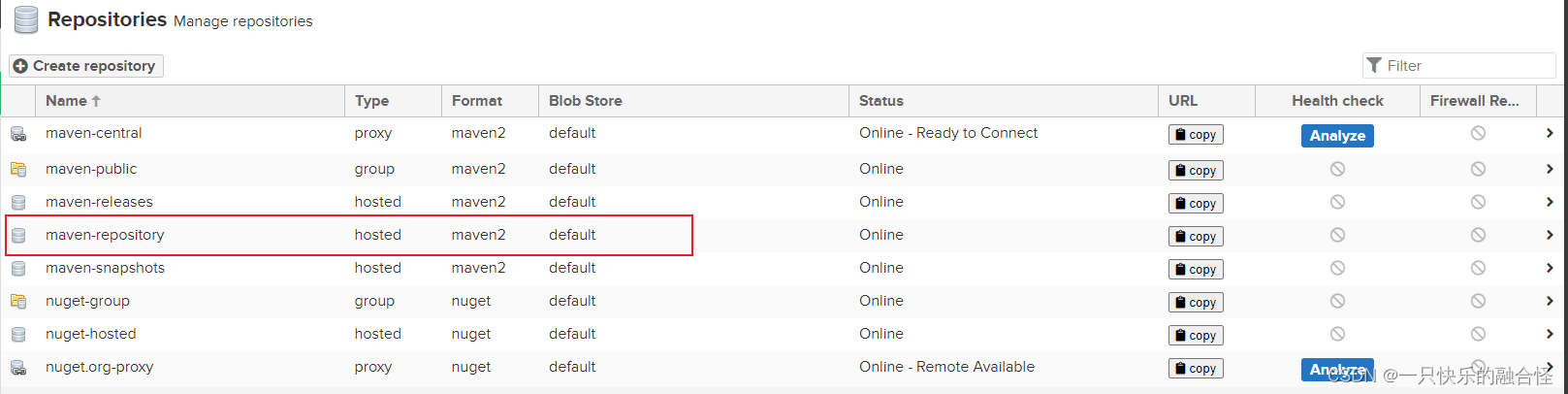1568x394 pixels.
Task: Open maven-public details chevron
Action: click(x=1550, y=169)
